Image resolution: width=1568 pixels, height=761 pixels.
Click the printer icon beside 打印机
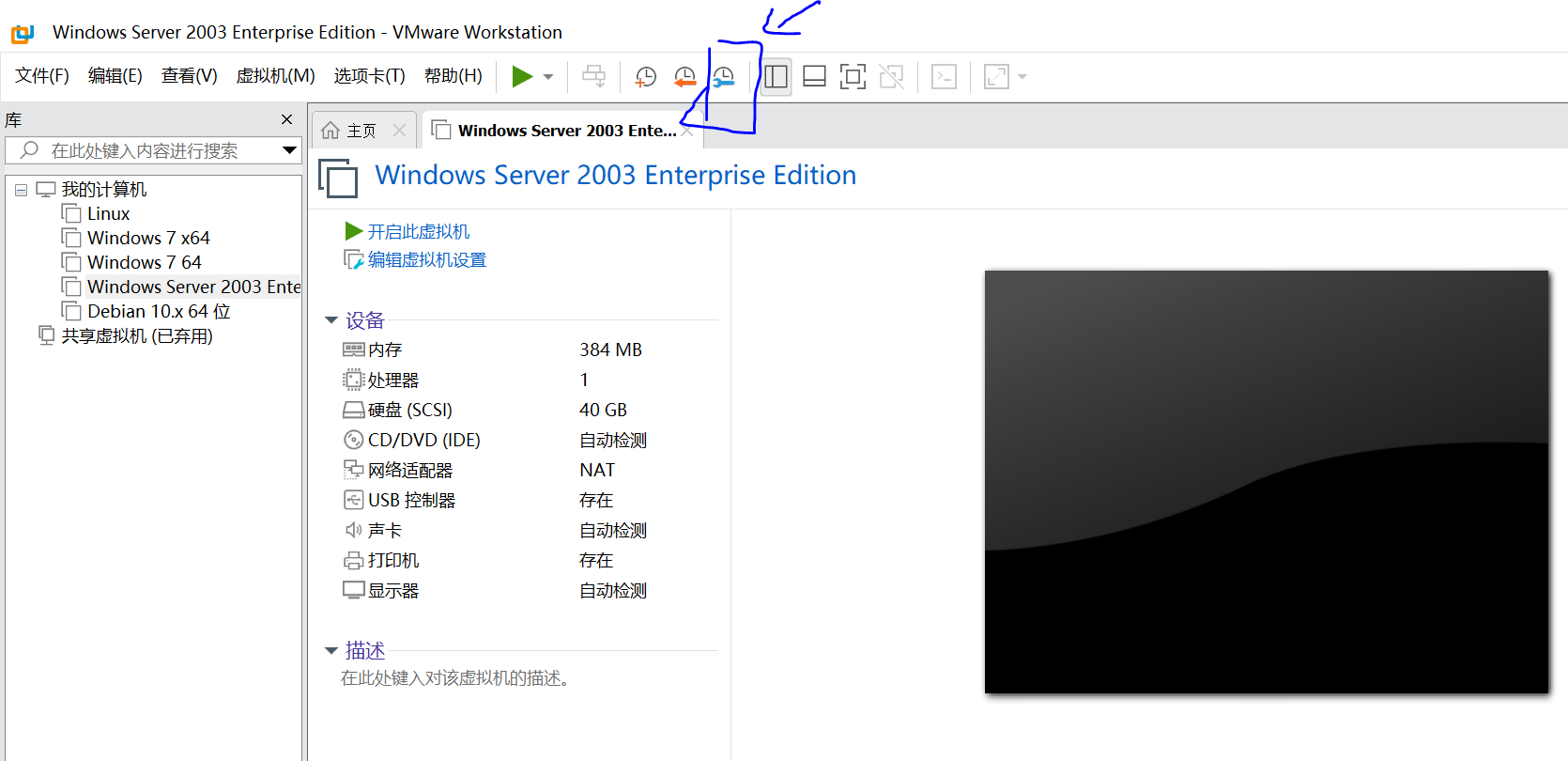[353, 561]
